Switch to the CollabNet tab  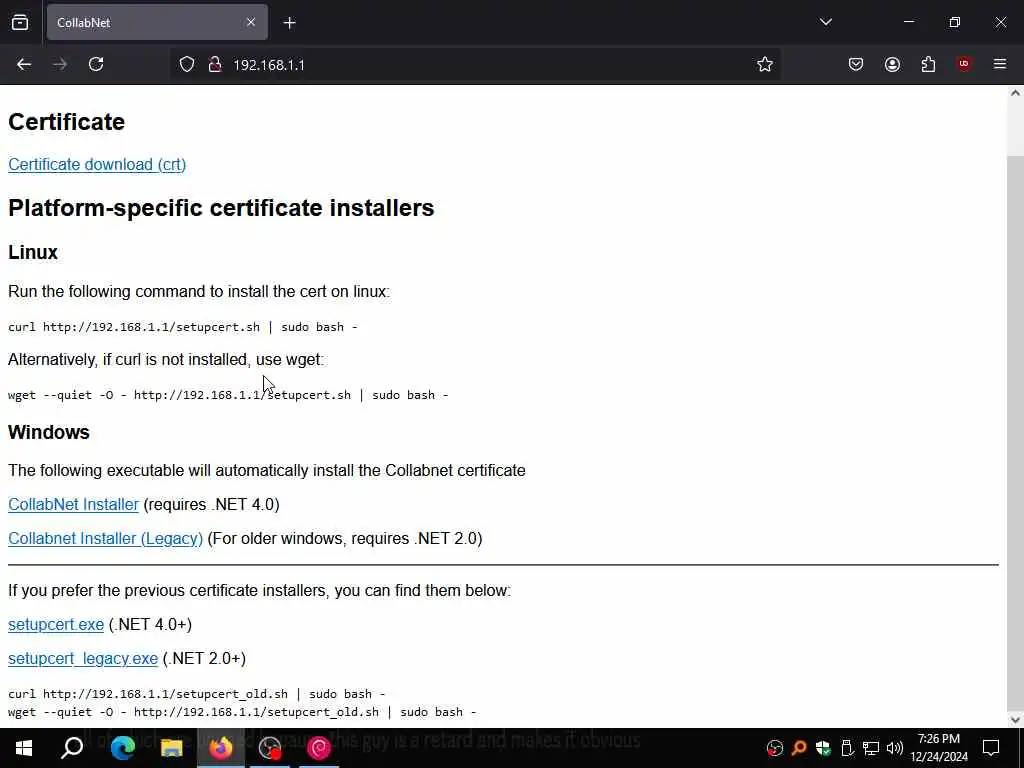(157, 22)
